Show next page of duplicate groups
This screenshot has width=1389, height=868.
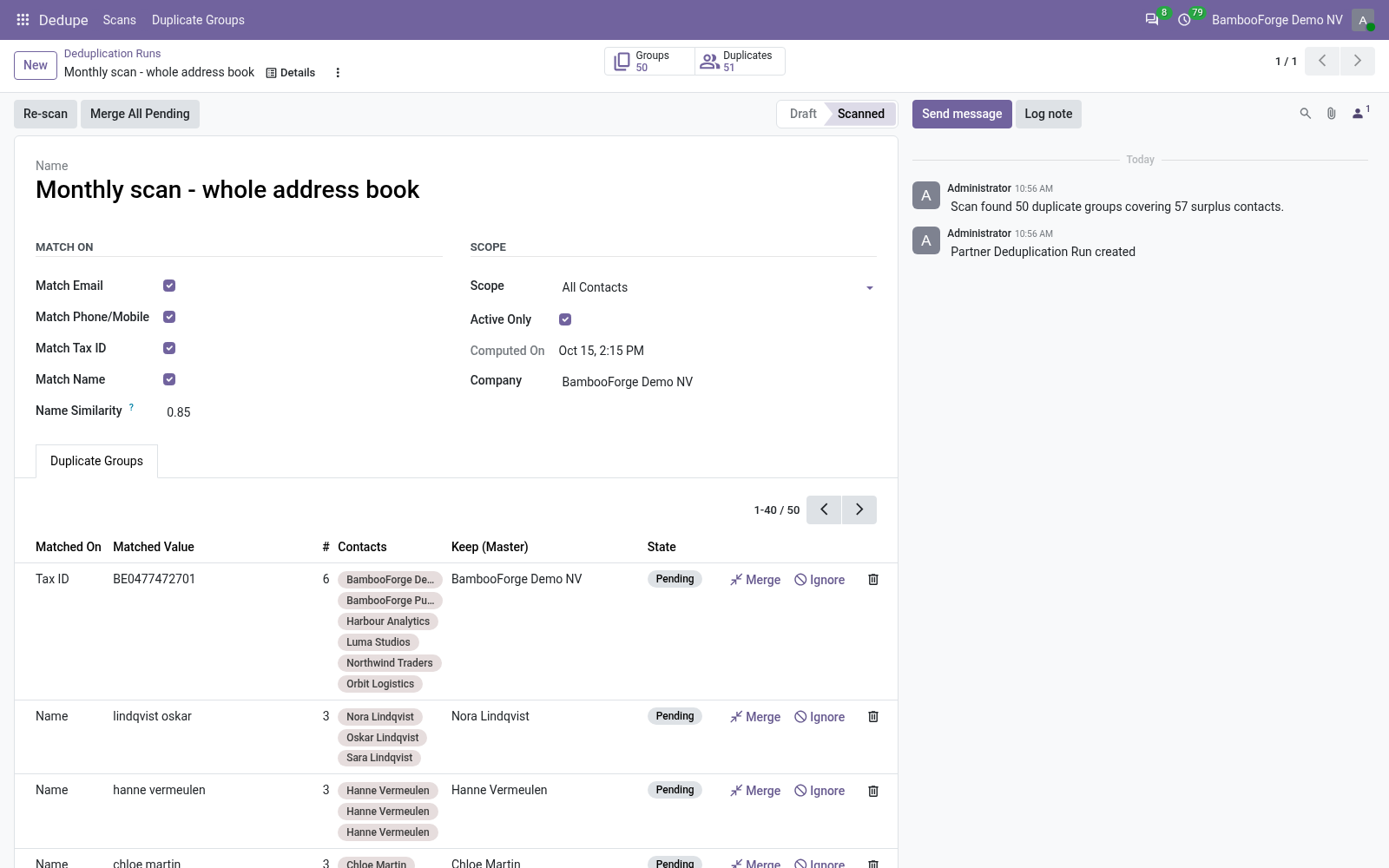coord(859,510)
